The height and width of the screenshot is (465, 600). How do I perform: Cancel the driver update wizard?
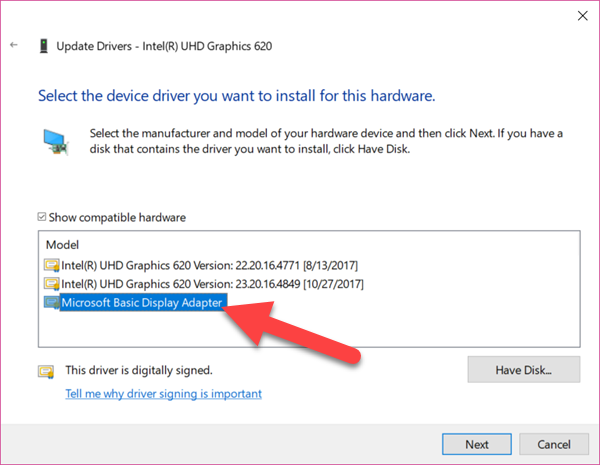pyautogui.click(x=554, y=444)
